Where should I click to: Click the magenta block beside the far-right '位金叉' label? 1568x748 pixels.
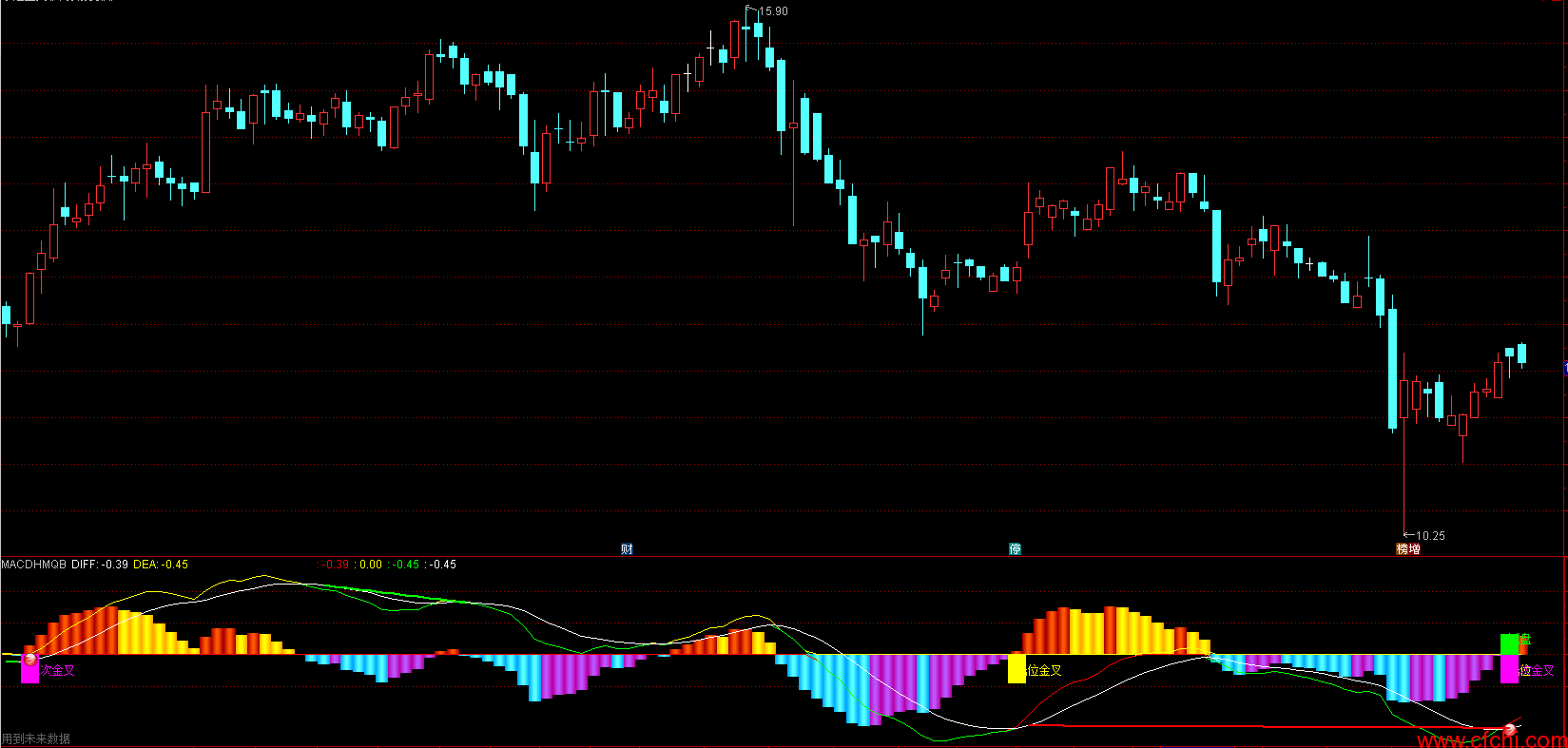(1509, 669)
